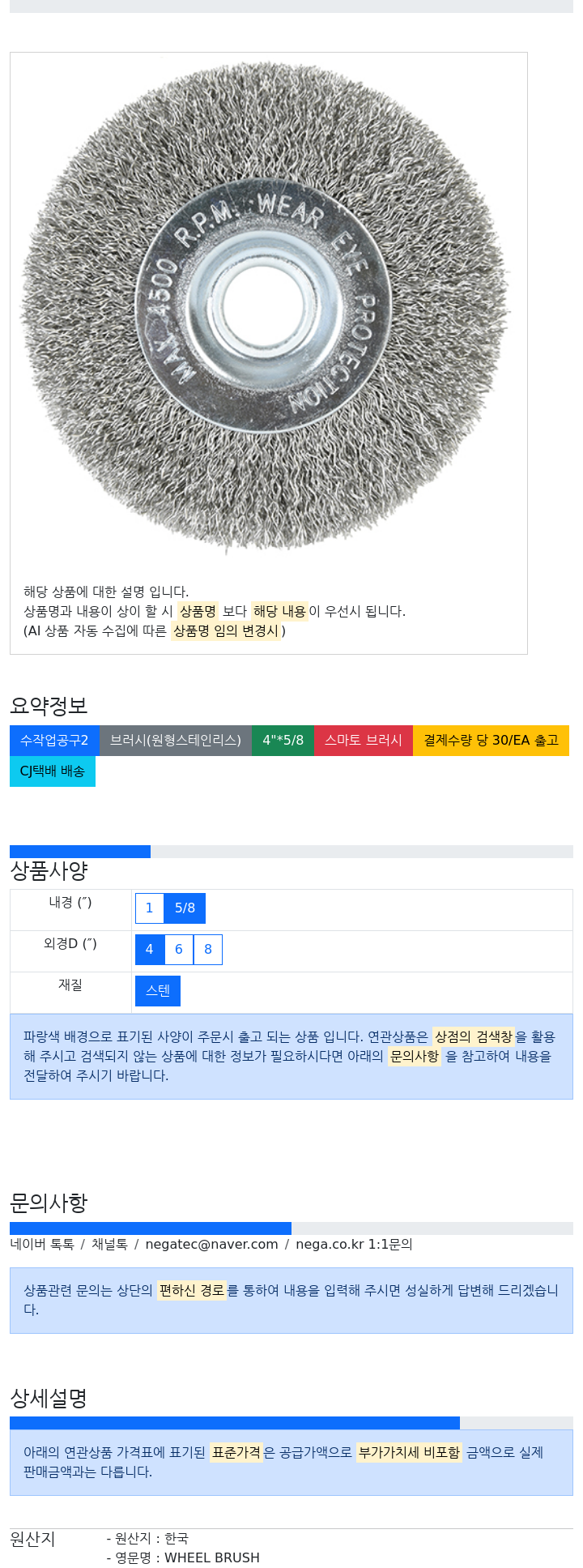Click the red 스마토 브러시 brand tag
This screenshot has width=583, height=1568.
(x=364, y=741)
